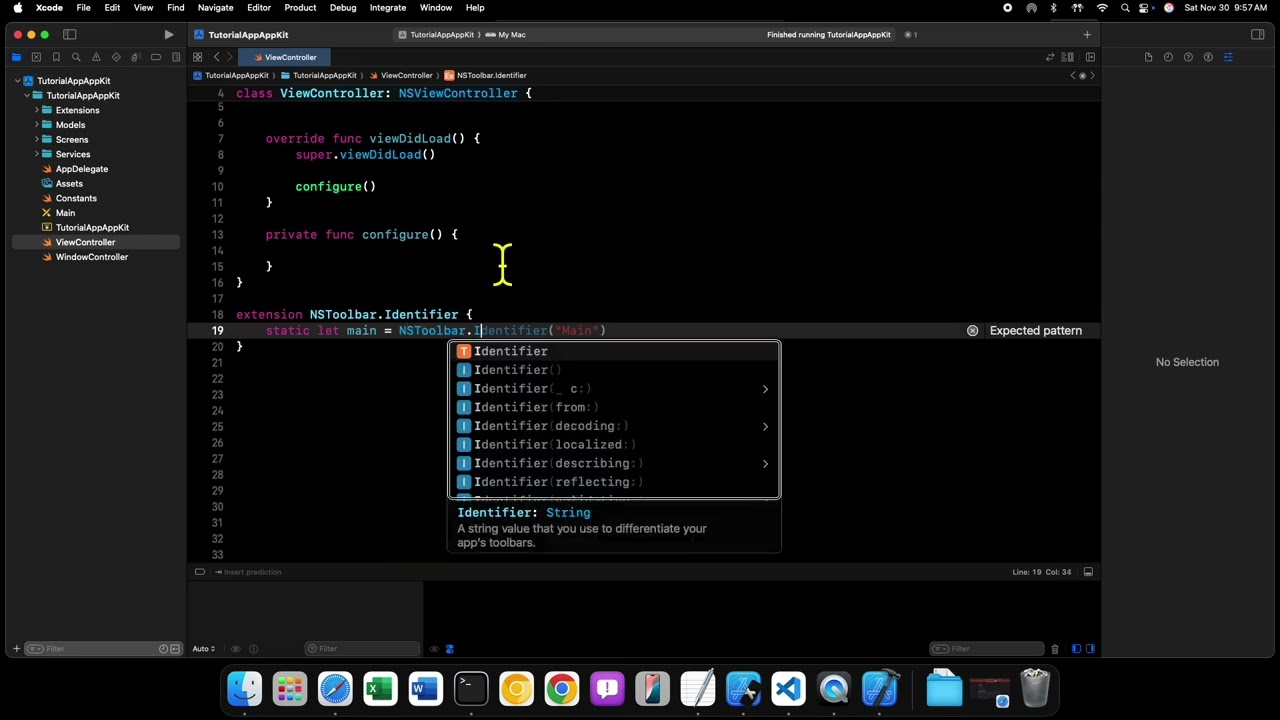The image size is (1280, 720).
Task: Open the Issue navigator warning icon
Action: tap(96, 57)
